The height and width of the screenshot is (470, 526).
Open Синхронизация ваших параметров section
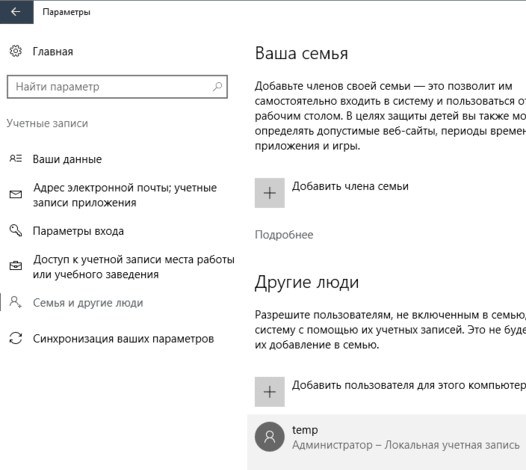click(123, 339)
